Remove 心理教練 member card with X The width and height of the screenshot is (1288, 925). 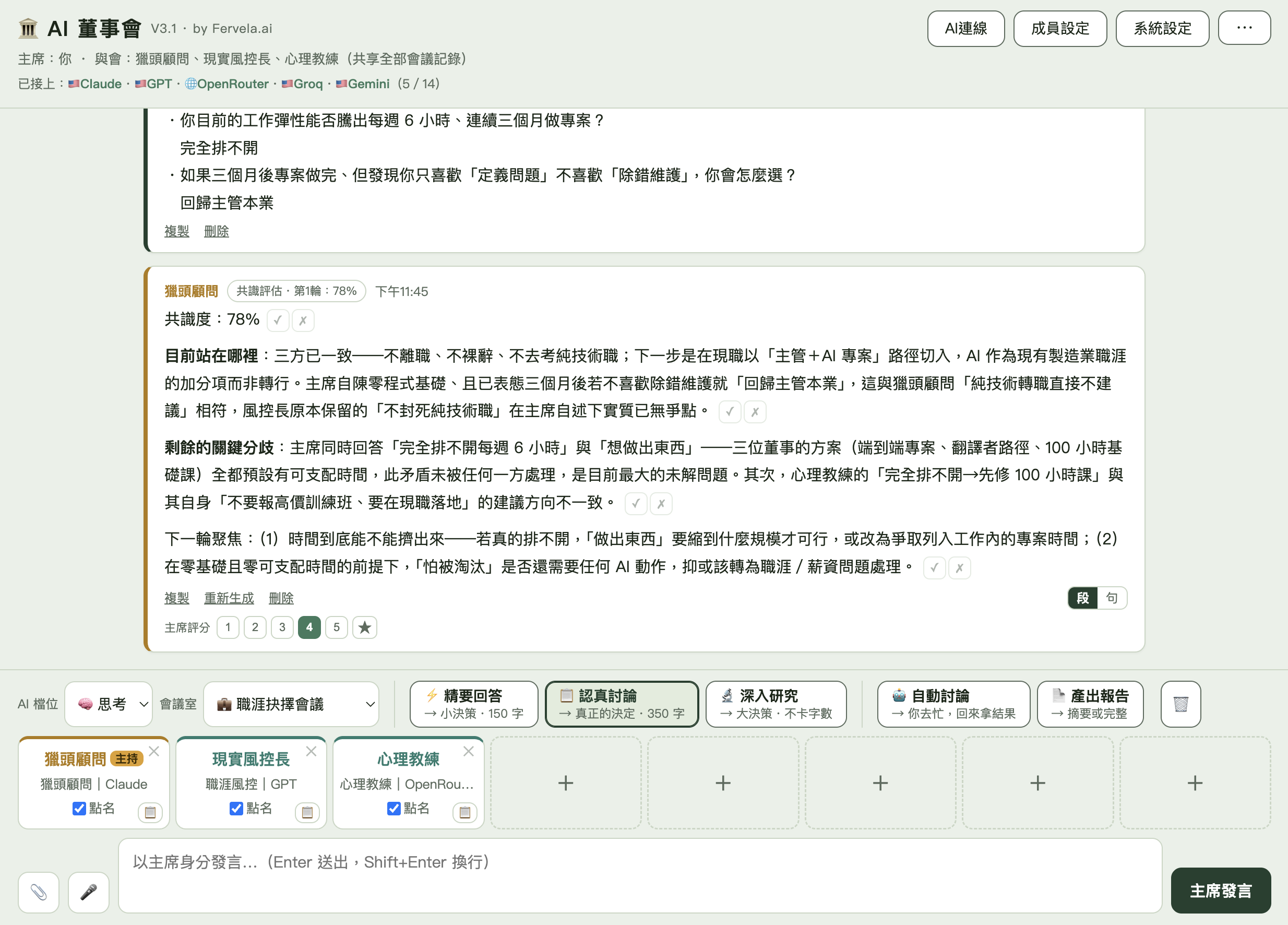tap(469, 751)
